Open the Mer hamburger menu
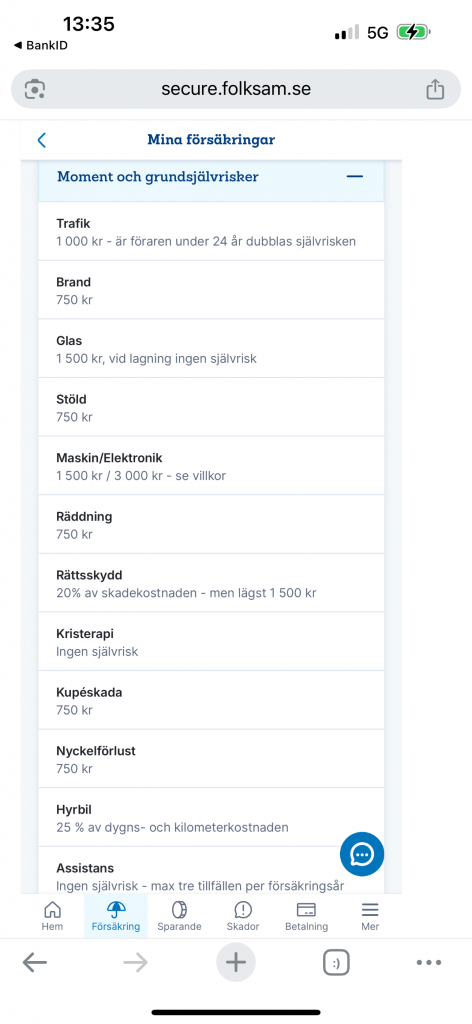 (x=370, y=916)
